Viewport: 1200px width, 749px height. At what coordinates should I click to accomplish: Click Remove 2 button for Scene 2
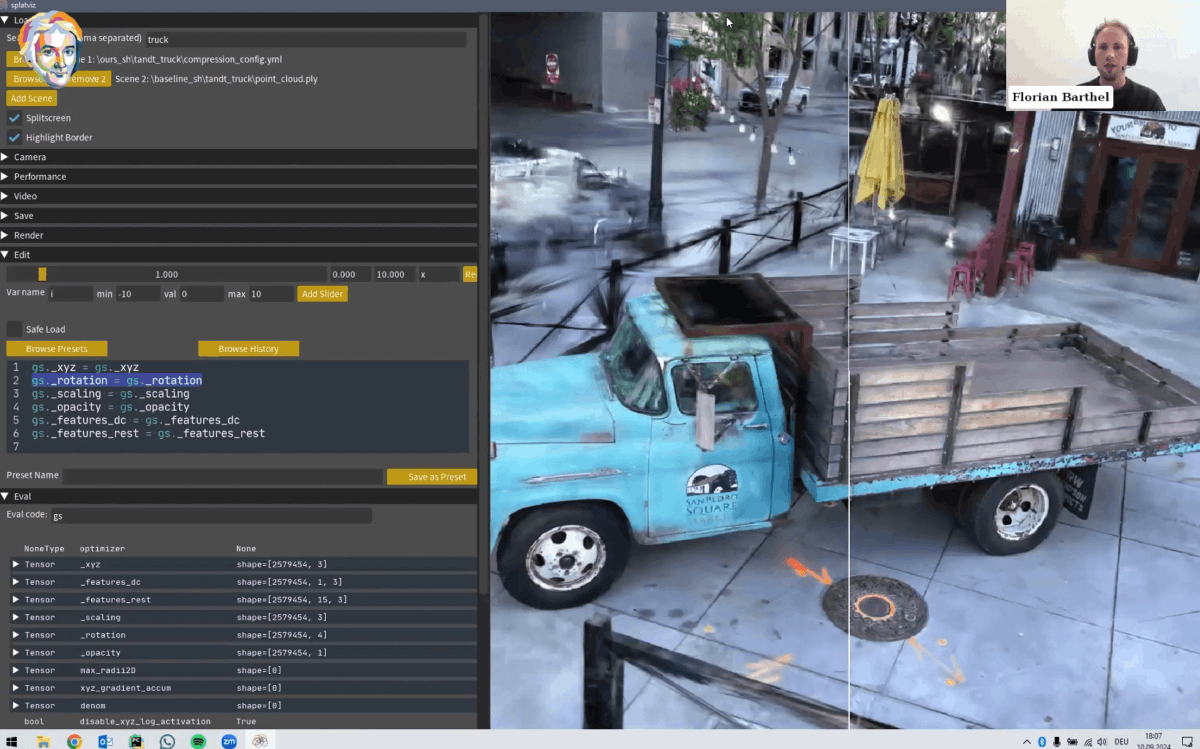pos(89,79)
